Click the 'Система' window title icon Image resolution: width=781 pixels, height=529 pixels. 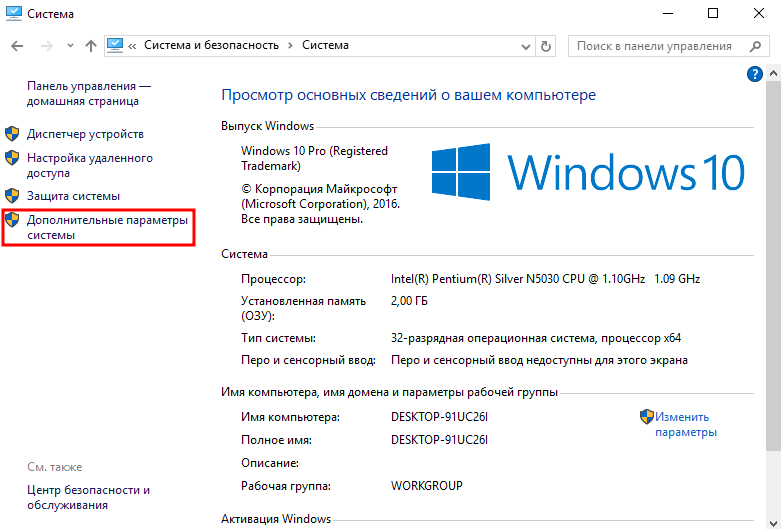tap(13, 13)
